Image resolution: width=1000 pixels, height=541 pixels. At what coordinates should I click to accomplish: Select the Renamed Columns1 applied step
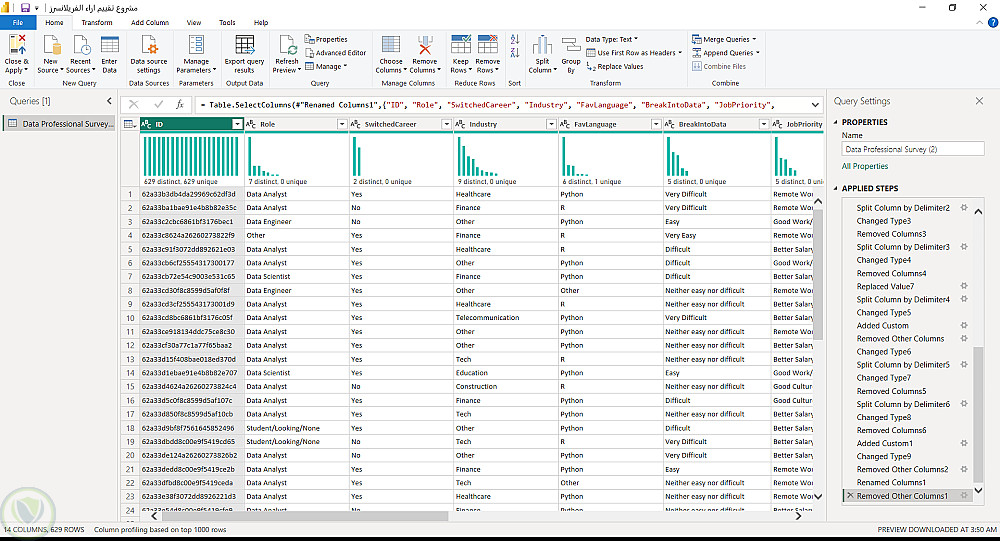(x=890, y=482)
